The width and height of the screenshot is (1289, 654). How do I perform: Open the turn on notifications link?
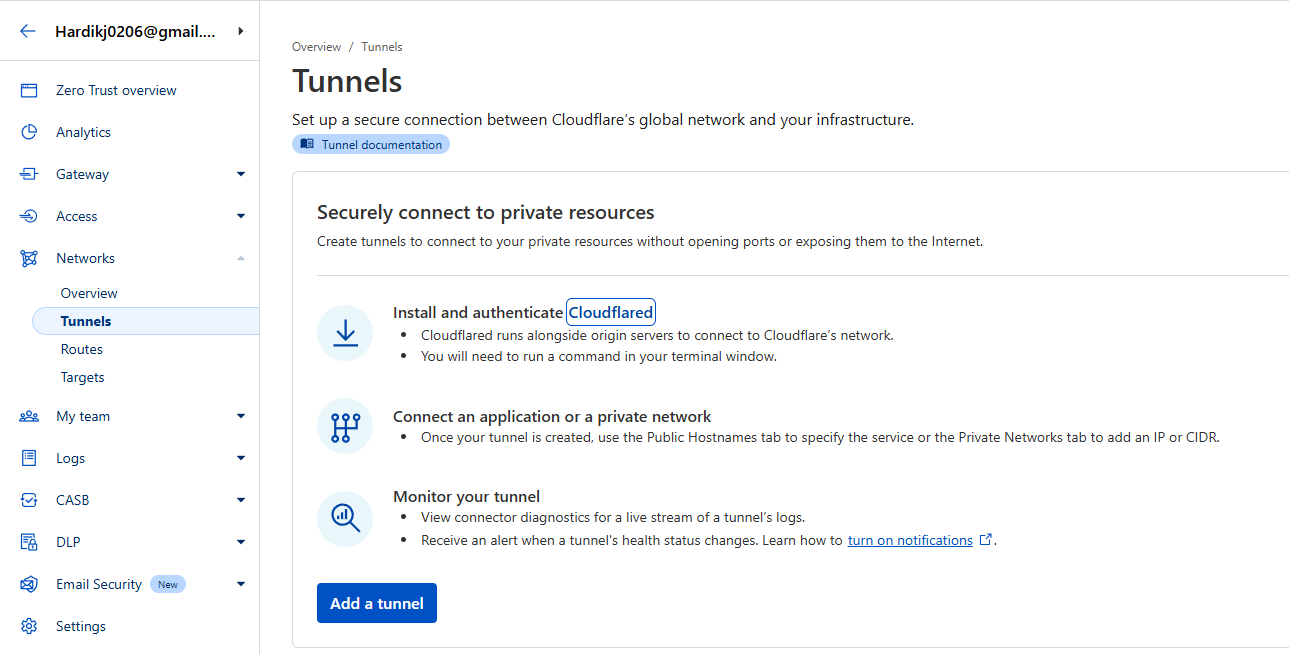coord(910,540)
